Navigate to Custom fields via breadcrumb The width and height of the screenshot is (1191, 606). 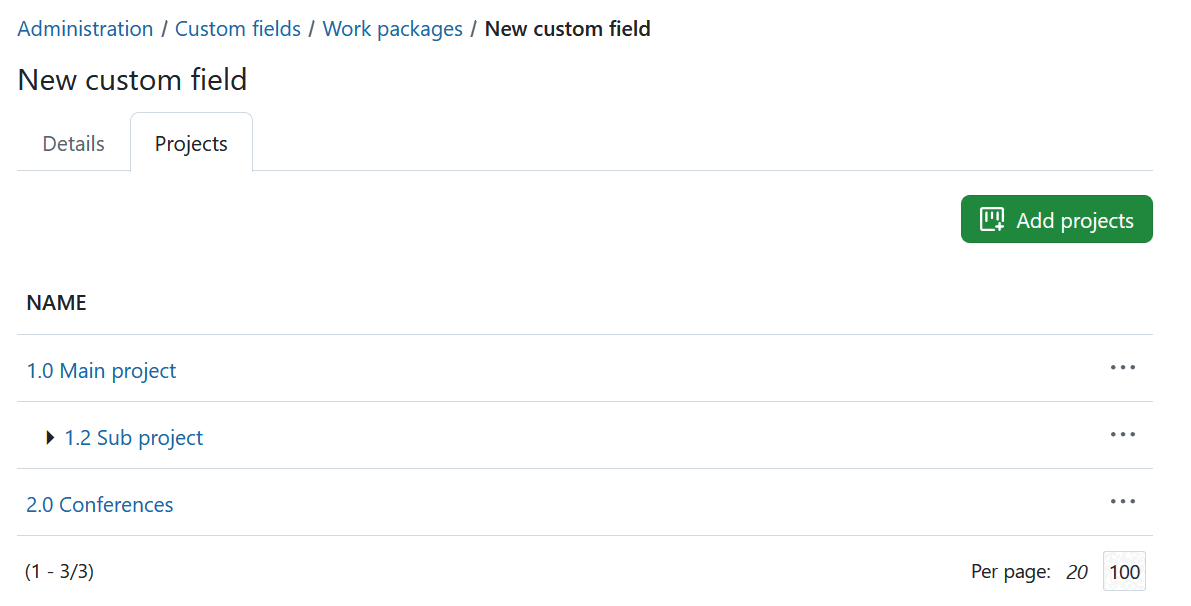(237, 28)
